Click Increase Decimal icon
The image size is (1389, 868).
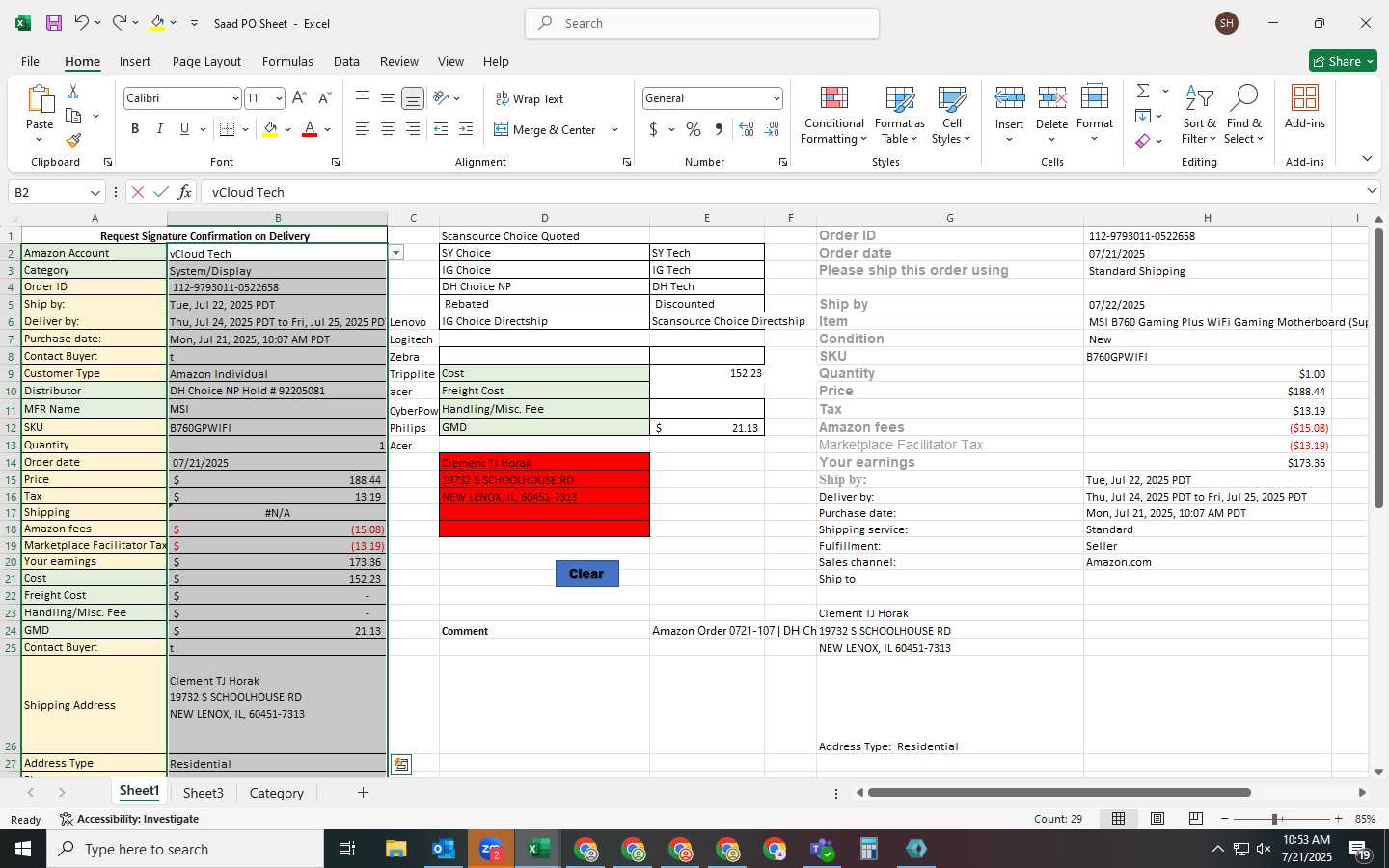747,129
